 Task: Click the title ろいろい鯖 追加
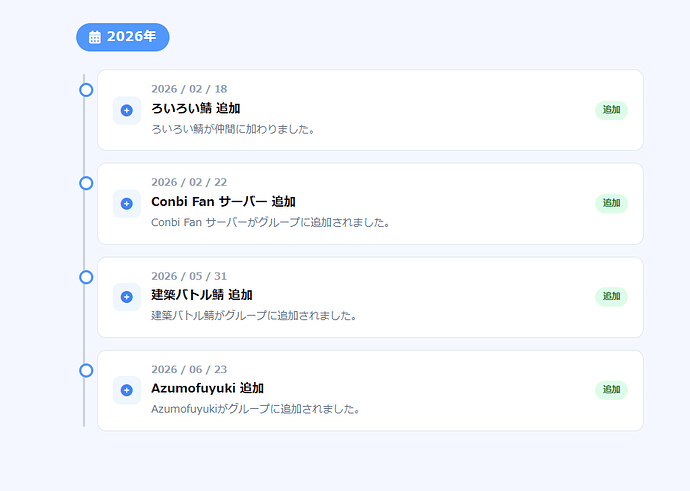pyautogui.click(x=196, y=108)
